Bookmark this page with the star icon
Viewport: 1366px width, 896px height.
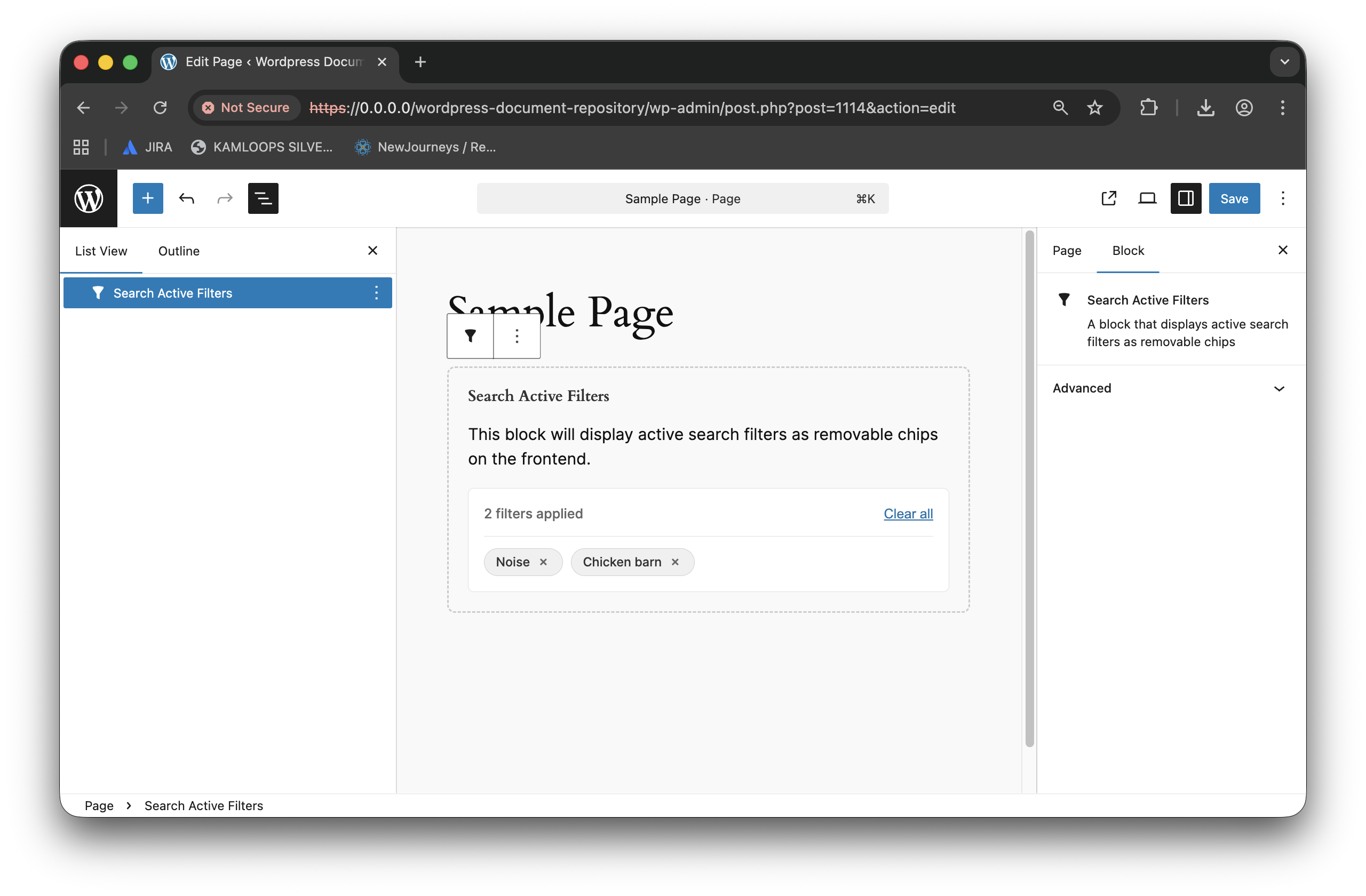[1094, 108]
